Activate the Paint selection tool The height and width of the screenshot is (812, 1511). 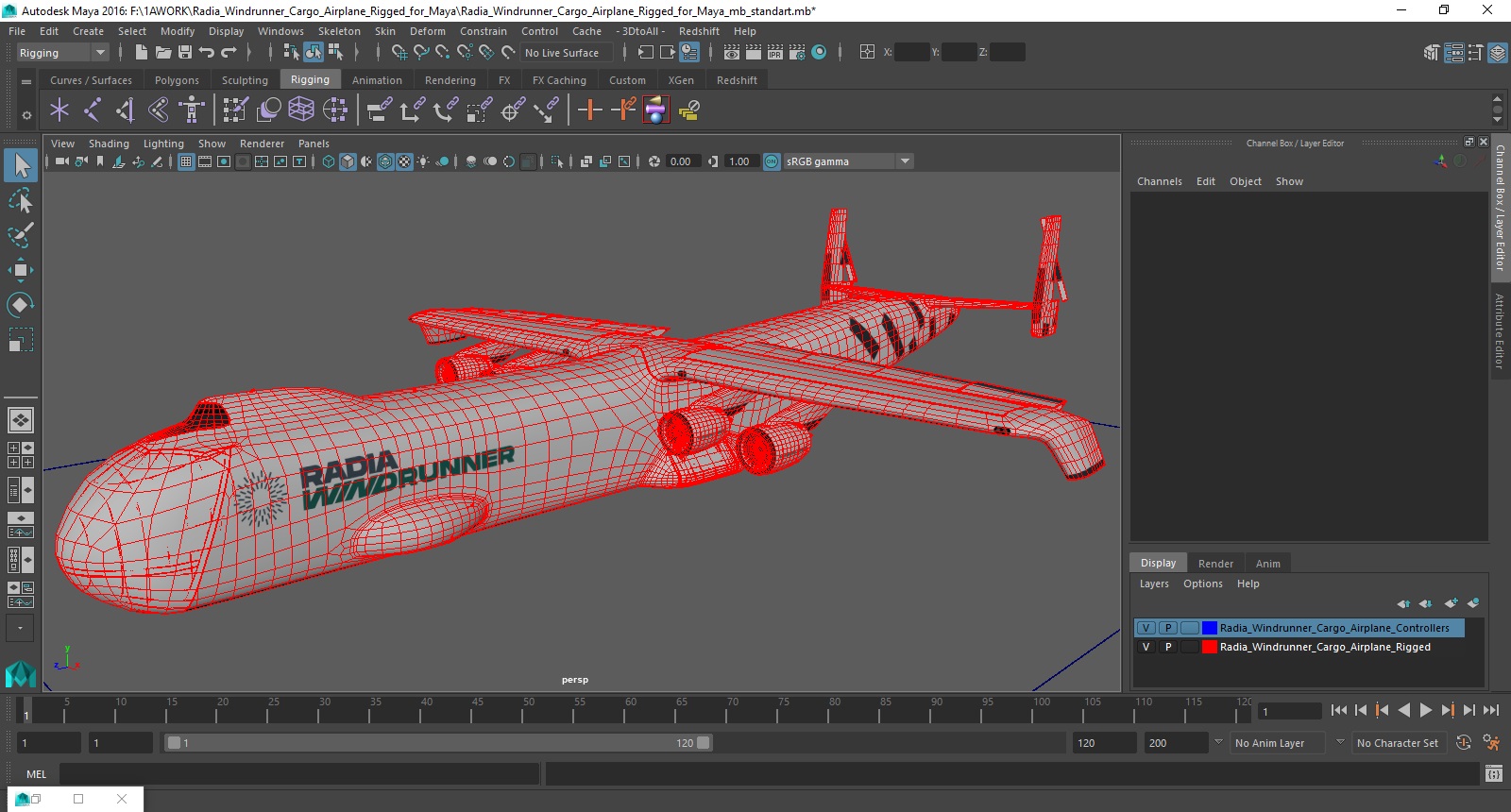coord(20,235)
